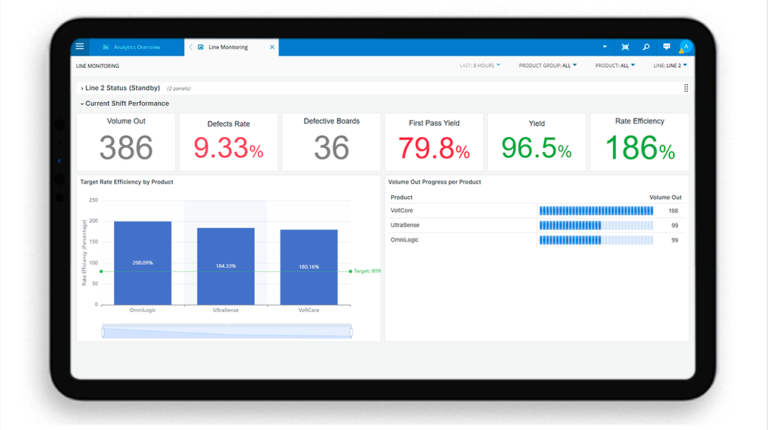Screen dimensions: 768x430
Task: Open the Product Group filter dropdown
Action: point(547,66)
